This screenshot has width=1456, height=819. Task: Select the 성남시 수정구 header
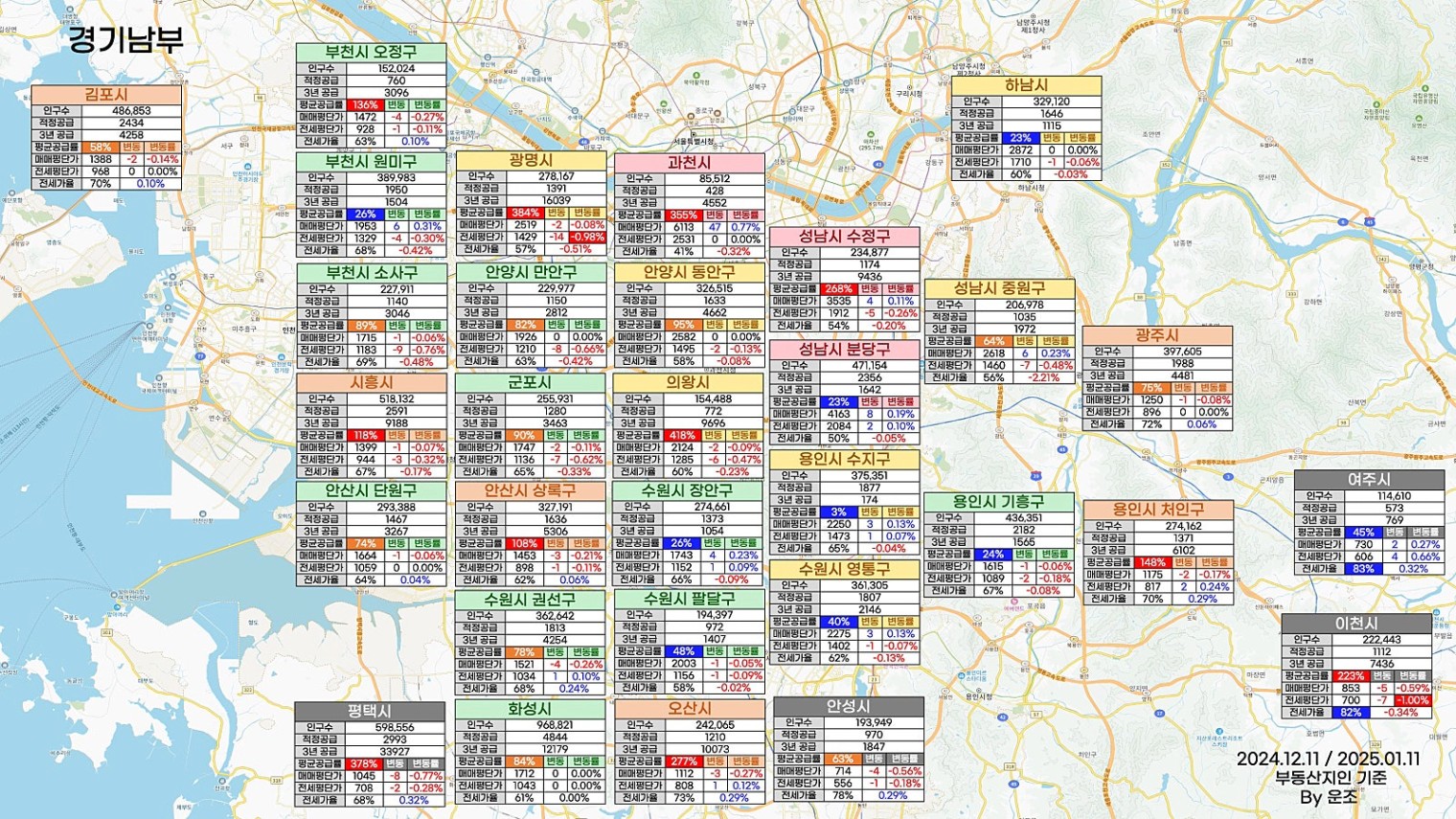845,237
